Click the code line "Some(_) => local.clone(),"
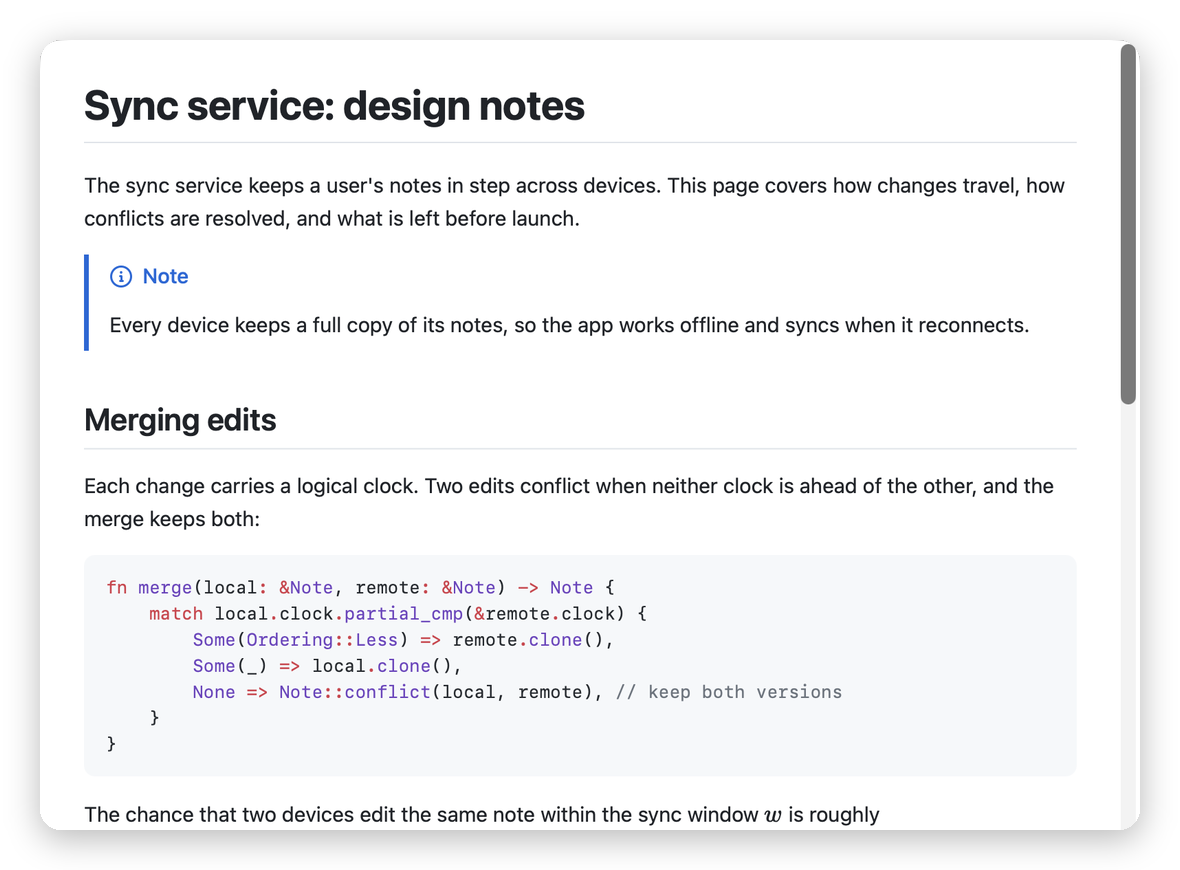1180x870 pixels. (x=327, y=666)
